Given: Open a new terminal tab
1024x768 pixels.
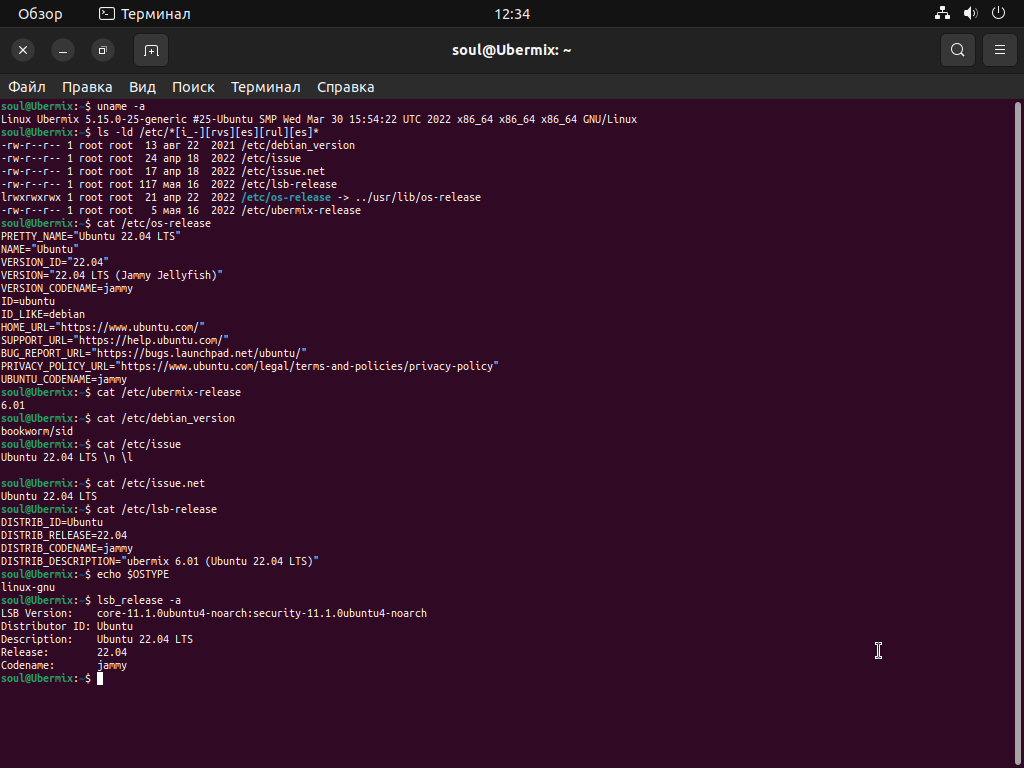Looking at the screenshot, I should (151, 50).
